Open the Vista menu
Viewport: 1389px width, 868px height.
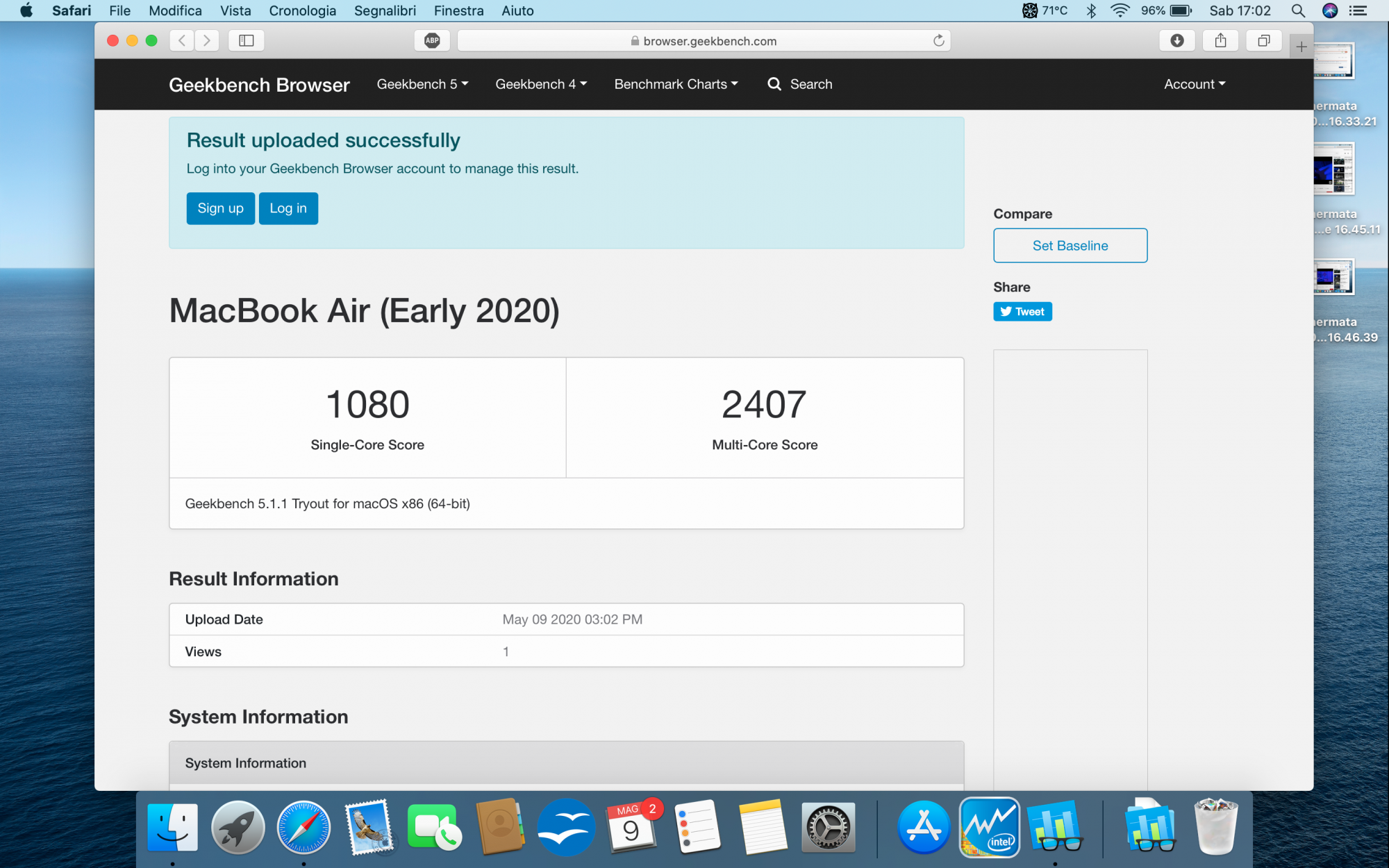[x=235, y=10]
